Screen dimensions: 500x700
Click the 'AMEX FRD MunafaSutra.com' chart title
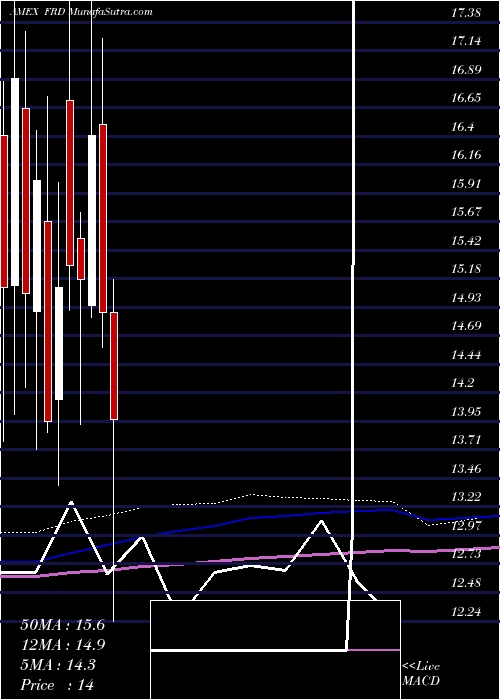[x=81, y=12]
